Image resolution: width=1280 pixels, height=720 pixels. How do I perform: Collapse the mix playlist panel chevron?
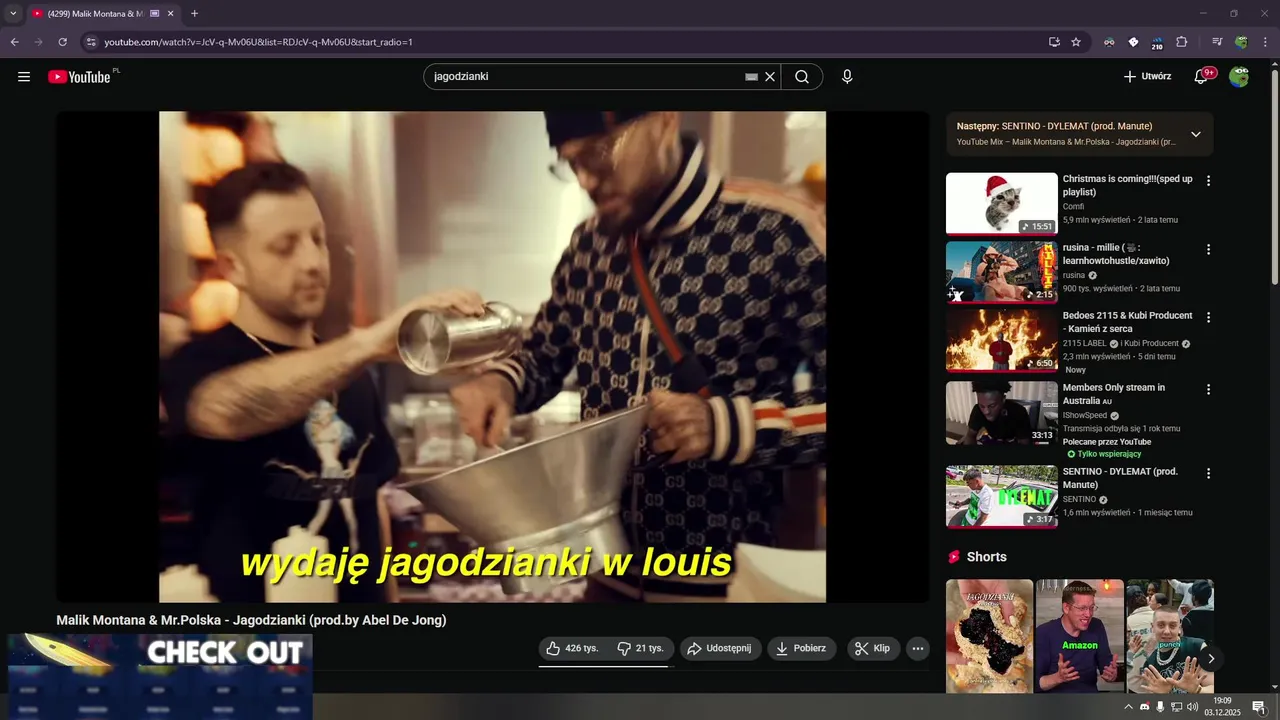1195,134
